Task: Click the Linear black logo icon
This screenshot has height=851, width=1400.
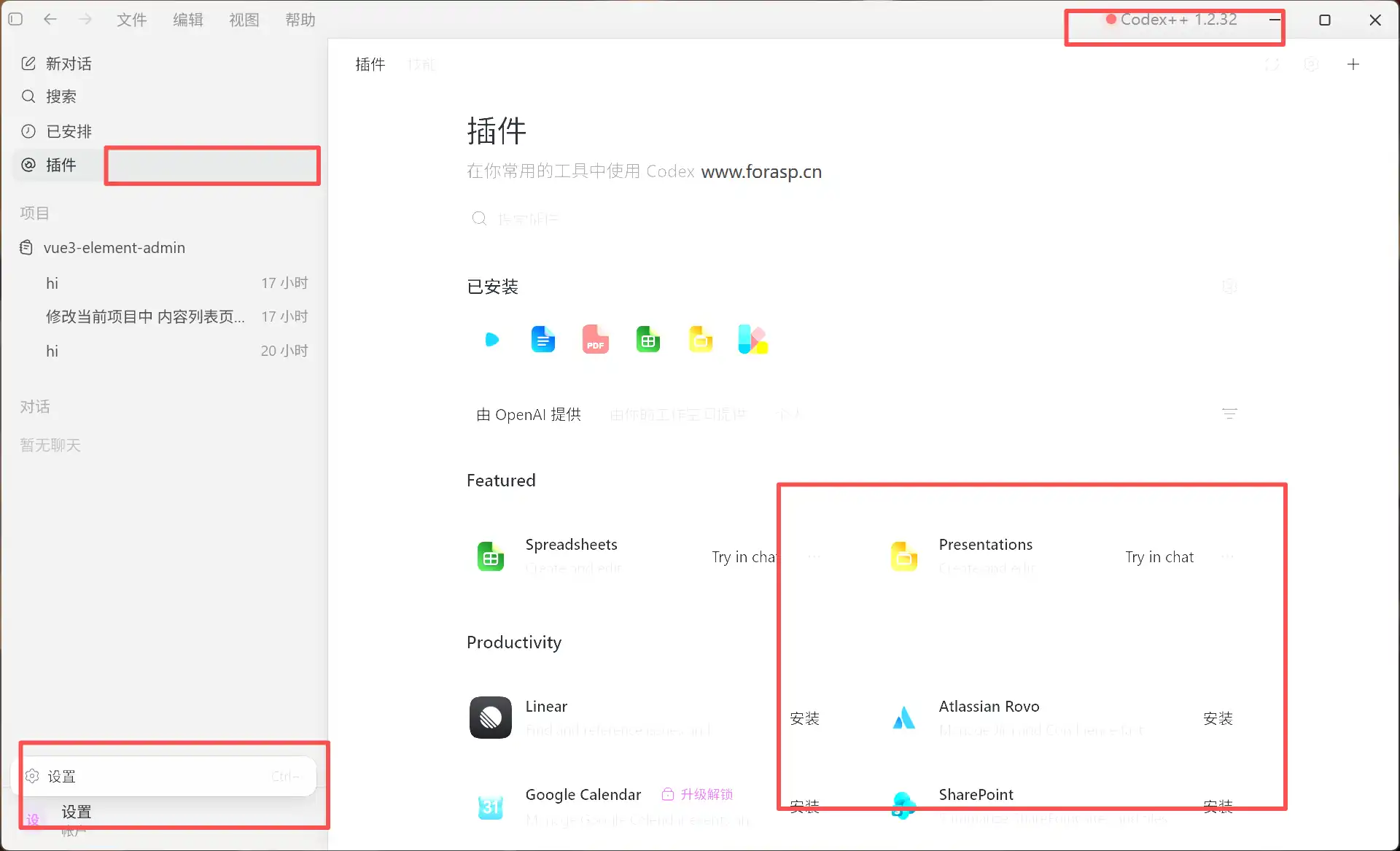Action: (x=491, y=718)
